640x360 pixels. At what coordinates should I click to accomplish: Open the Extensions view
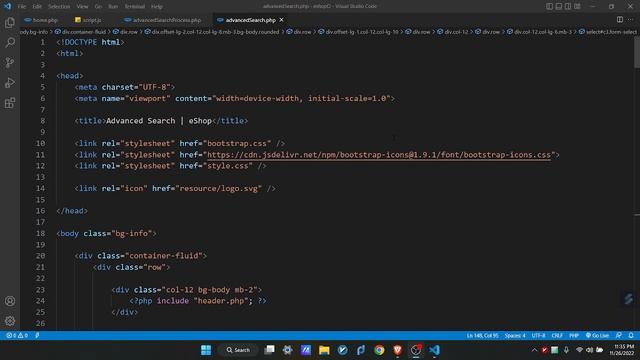(10, 102)
